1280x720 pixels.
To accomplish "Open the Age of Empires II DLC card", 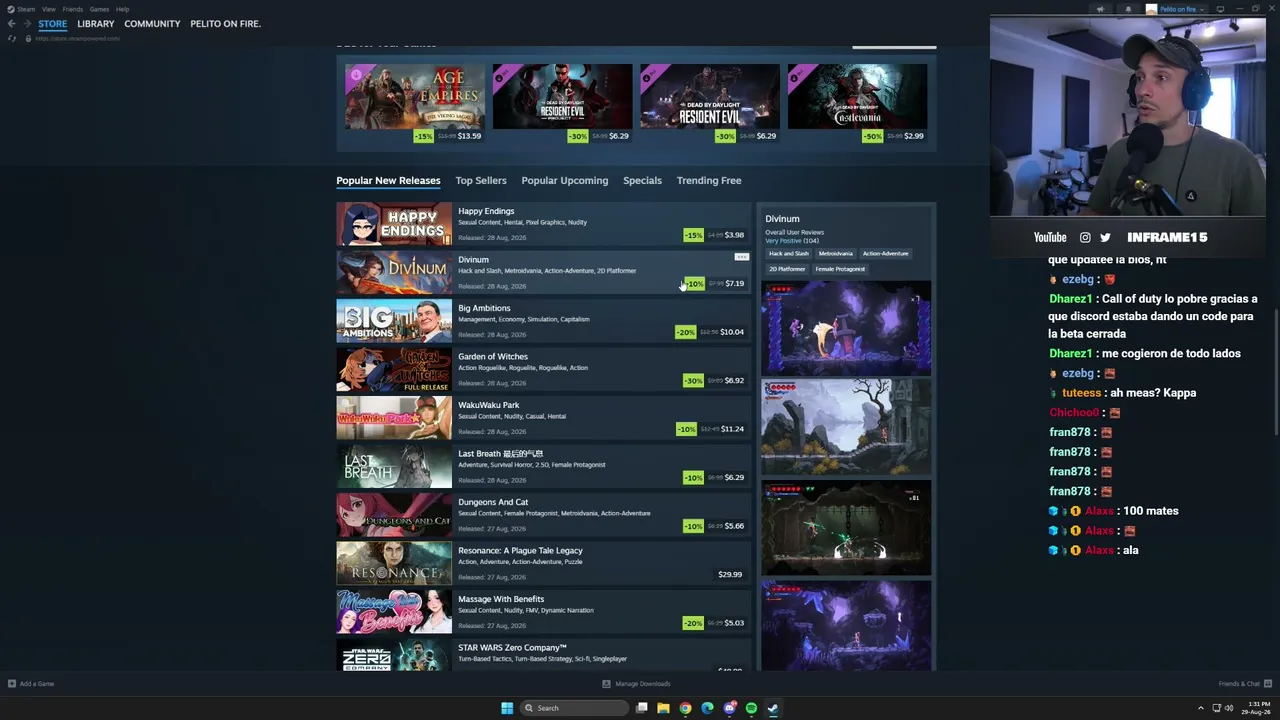I will 415,103.
